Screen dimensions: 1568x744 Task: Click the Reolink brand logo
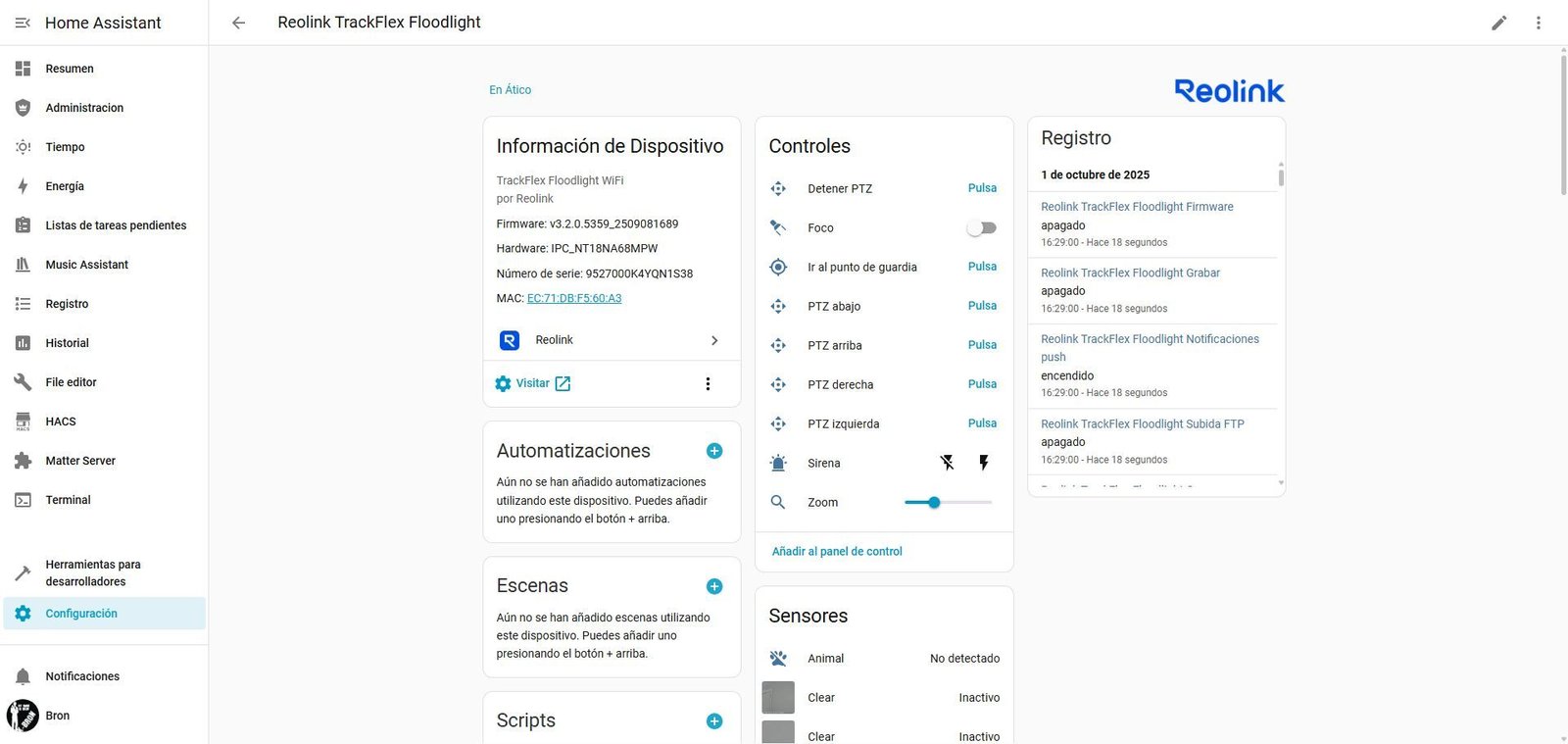1230,90
